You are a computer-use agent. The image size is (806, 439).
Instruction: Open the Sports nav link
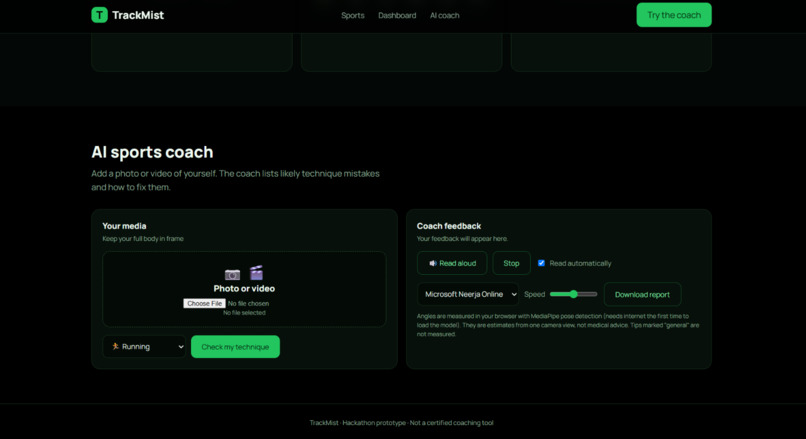[353, 15]
